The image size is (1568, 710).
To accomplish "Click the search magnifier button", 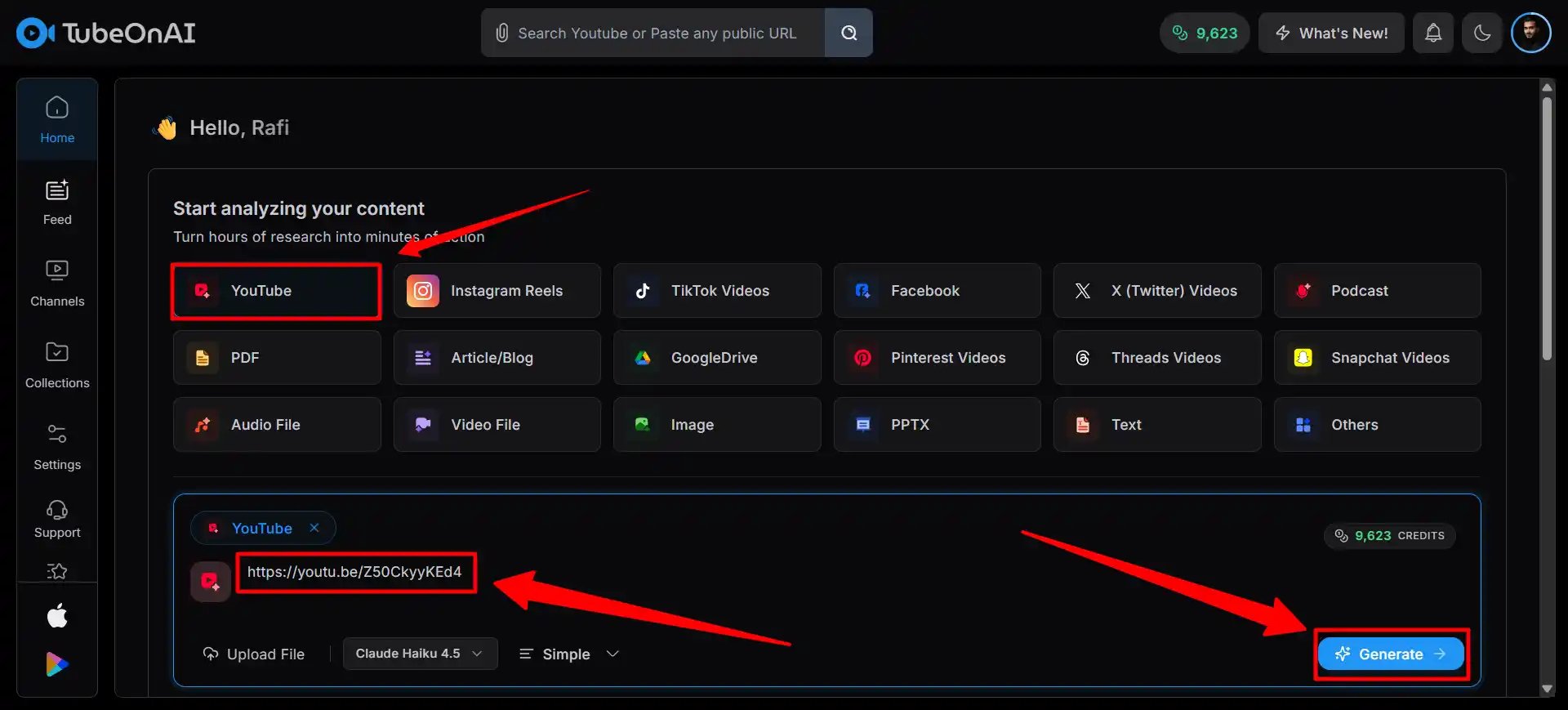I will tap(849, 33).
